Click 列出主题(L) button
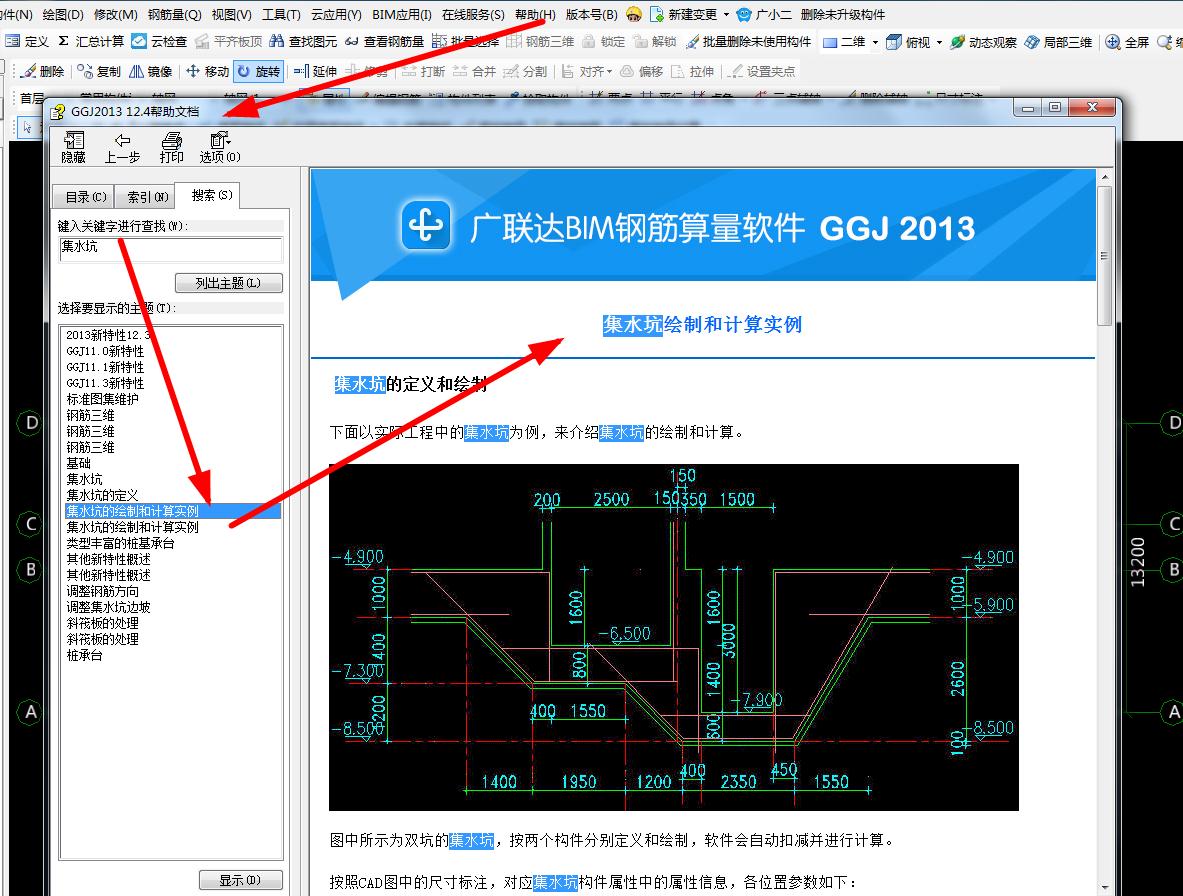 pyautogui.click(x=229, y=283)
